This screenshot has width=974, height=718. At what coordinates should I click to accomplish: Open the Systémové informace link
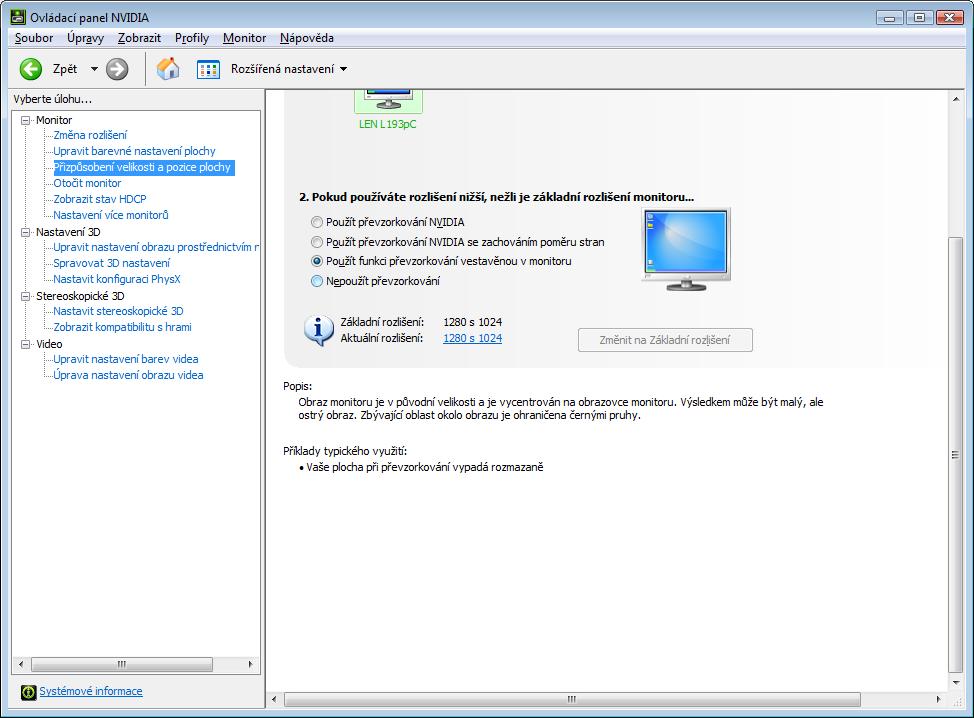91,691
